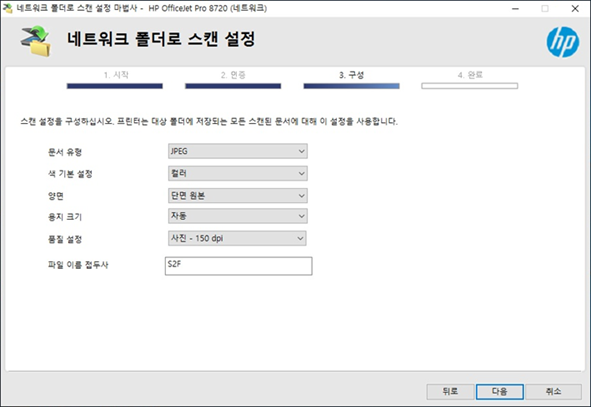Click the empty 4. 완료 progress bar
Image resolution: width=591 pixels, height=407 pixels.
(x=470, y=86)
